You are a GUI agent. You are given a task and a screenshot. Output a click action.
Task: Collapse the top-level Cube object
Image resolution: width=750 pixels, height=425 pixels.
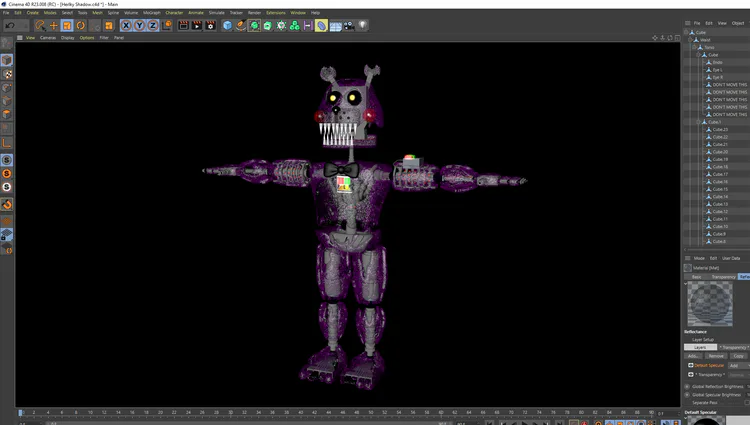coord(686,33)
